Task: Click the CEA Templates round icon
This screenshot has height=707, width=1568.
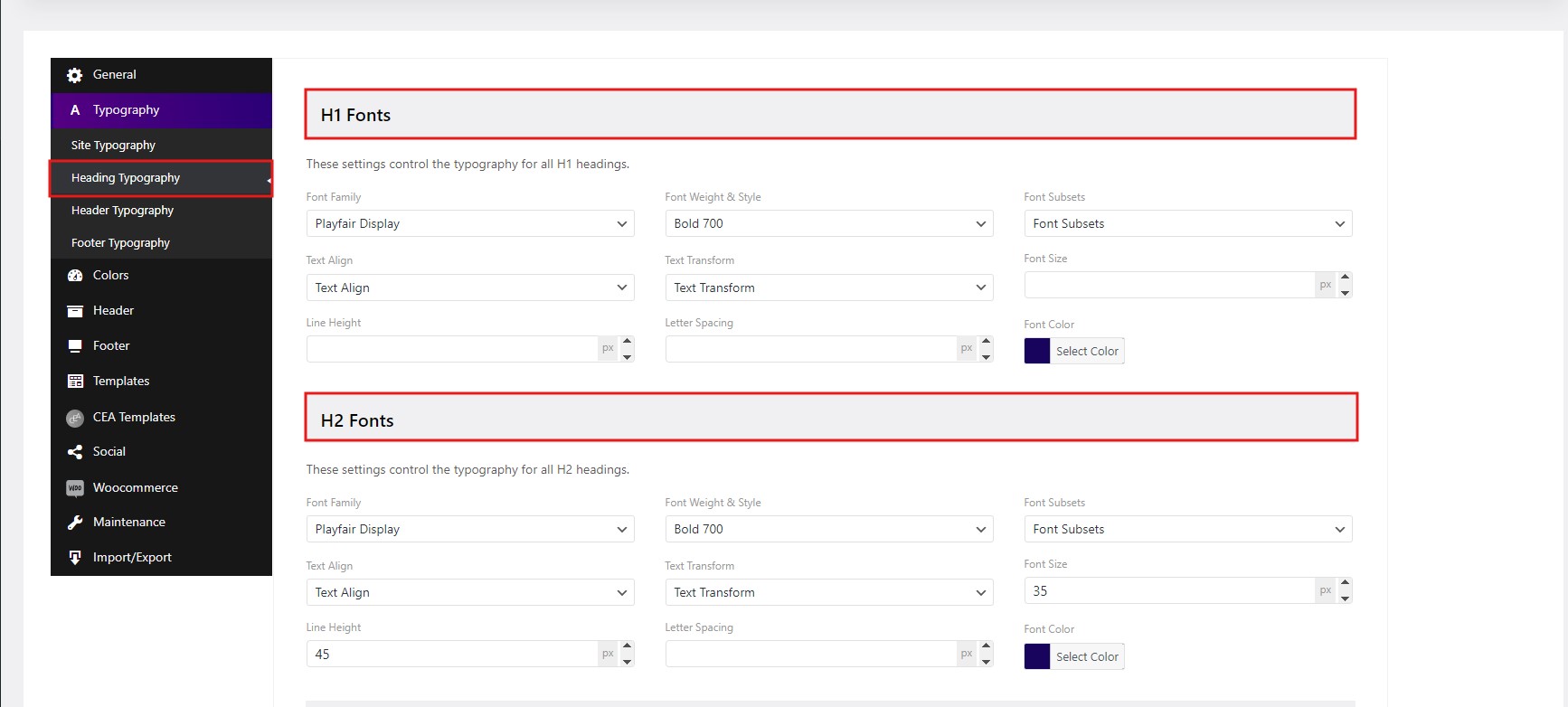Action: 75,418
